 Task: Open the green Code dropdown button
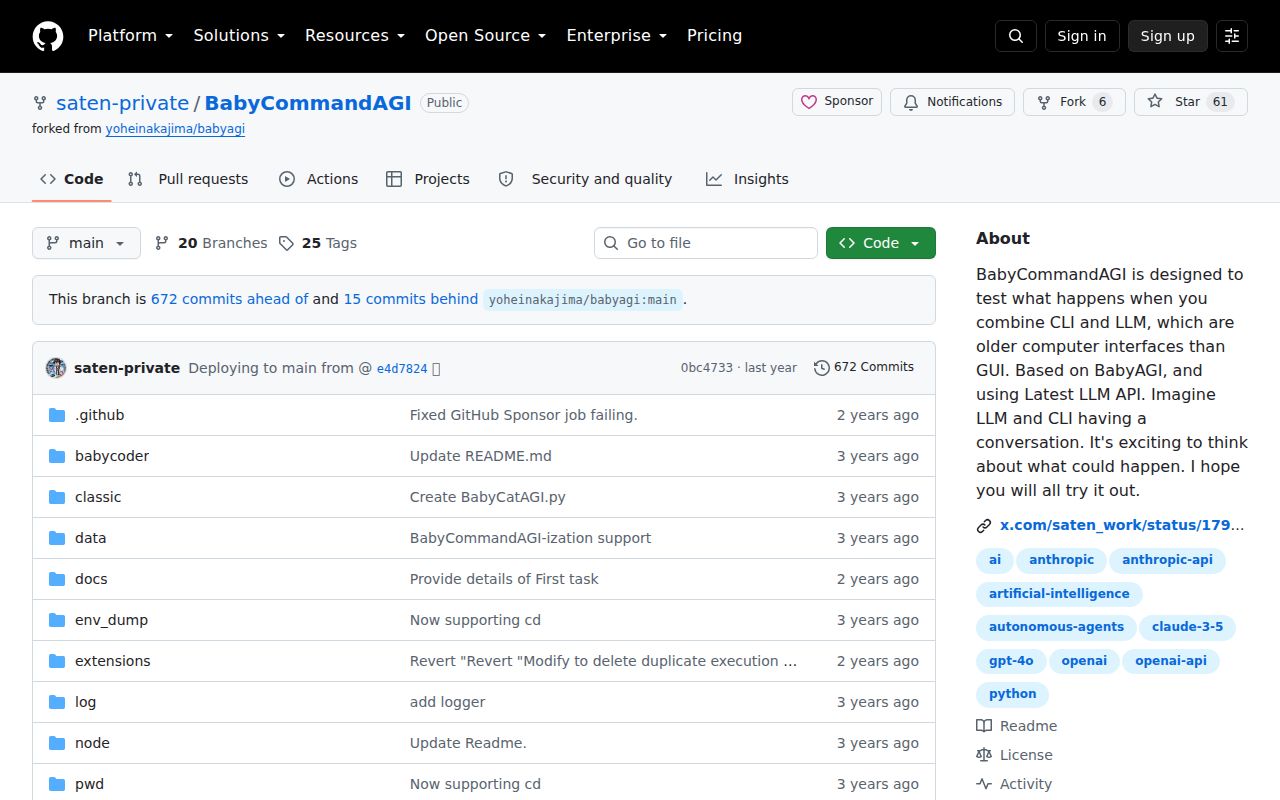click(x=881, y=243)
